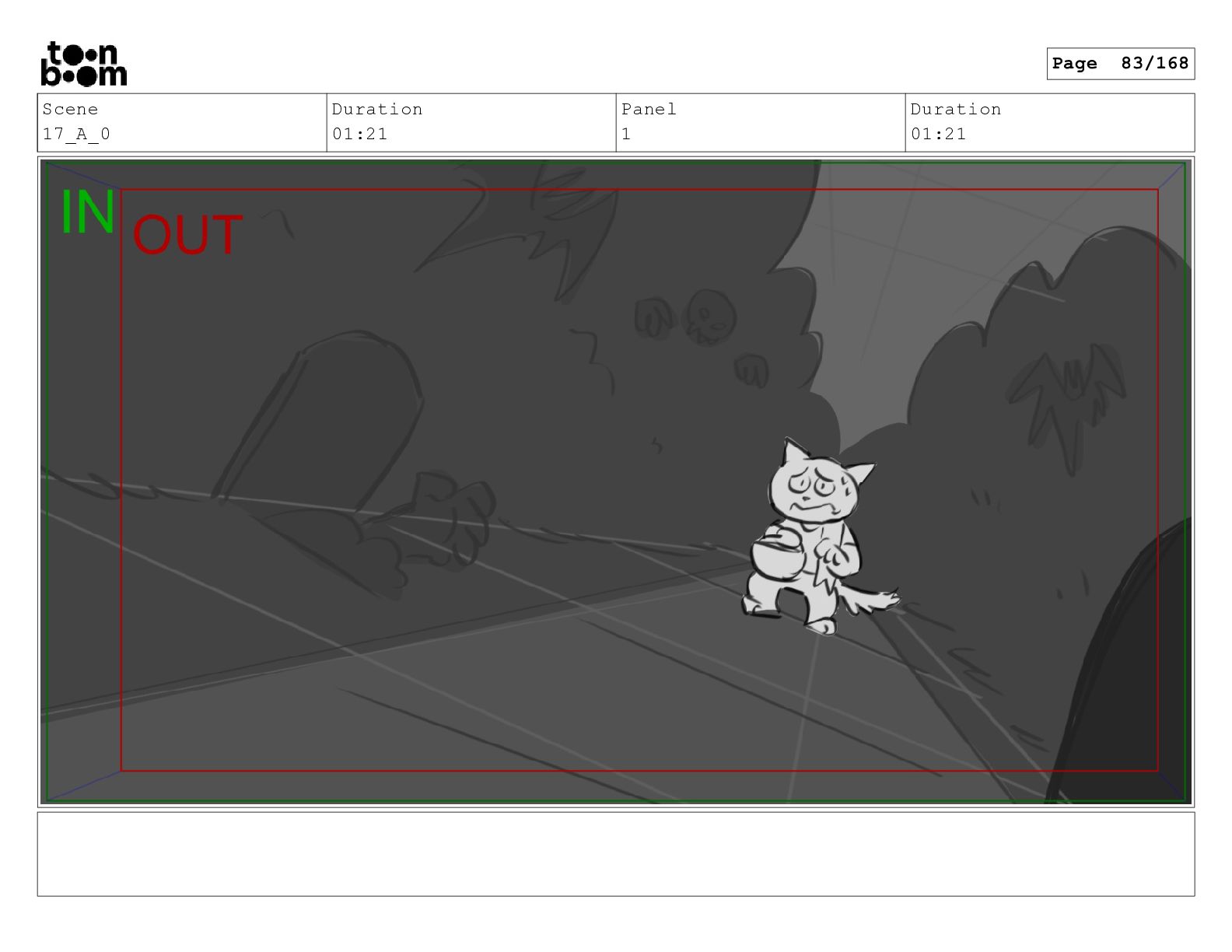
Task: Click the Page 83/168 indicator
Action: click(1120, 64)
